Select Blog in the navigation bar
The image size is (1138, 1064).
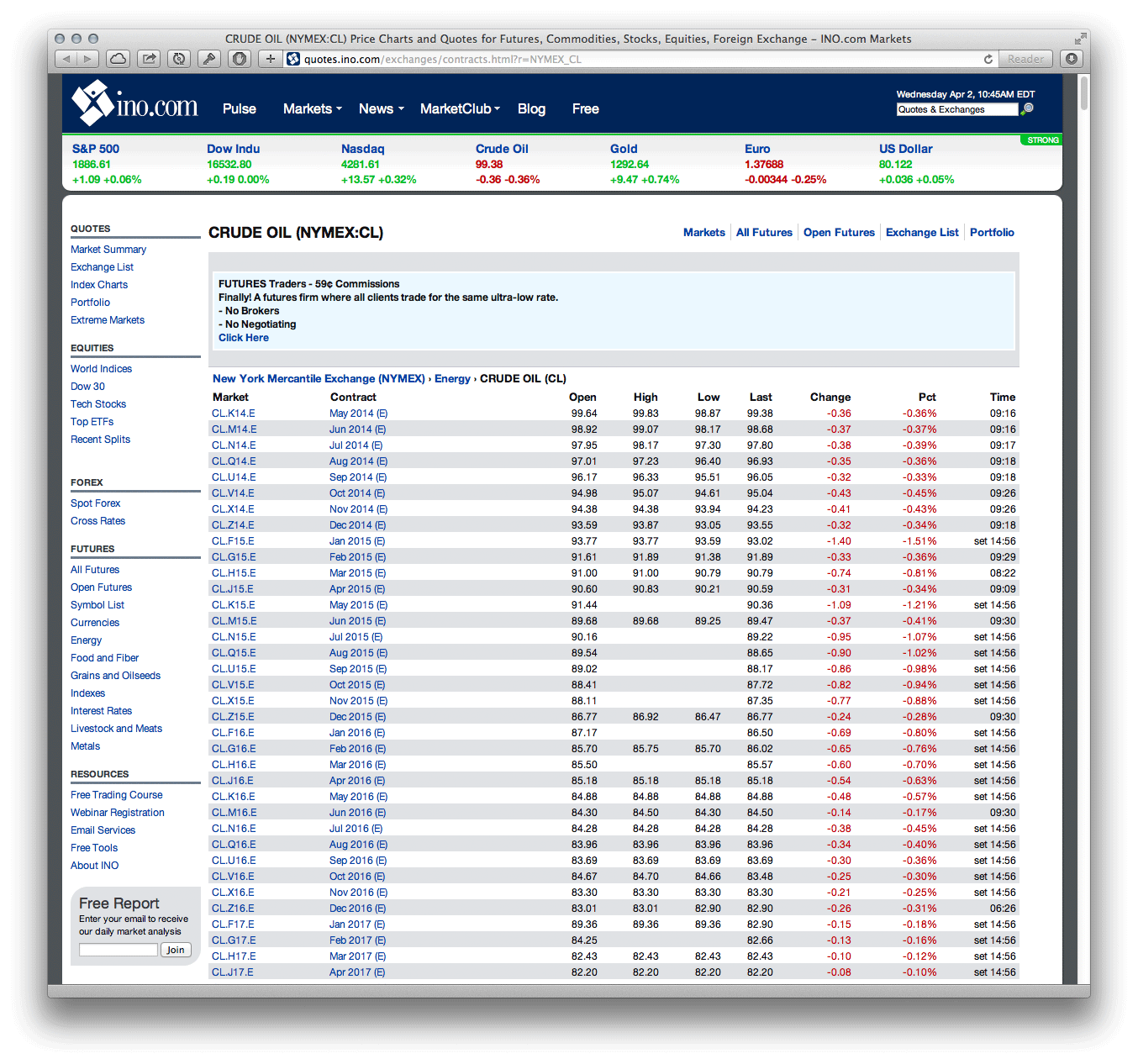(531, 108)
